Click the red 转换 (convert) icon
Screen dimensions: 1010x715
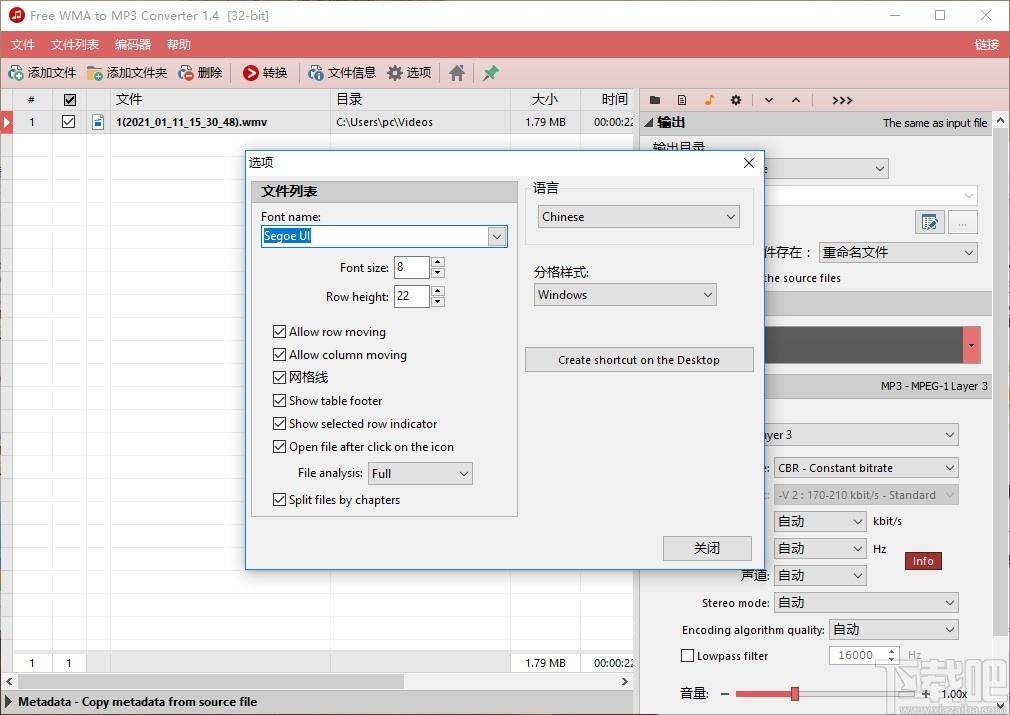click(251, 73)
